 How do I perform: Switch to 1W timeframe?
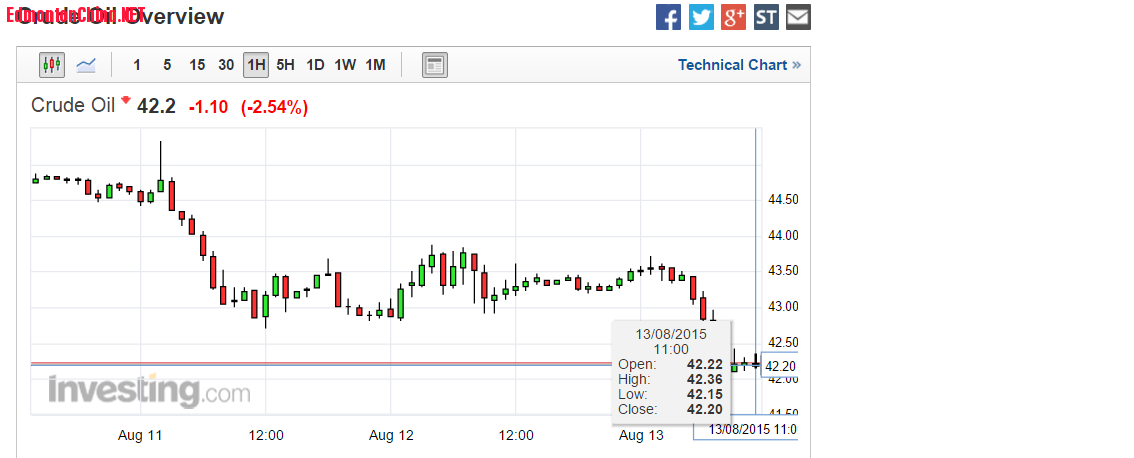coord(345,65)
